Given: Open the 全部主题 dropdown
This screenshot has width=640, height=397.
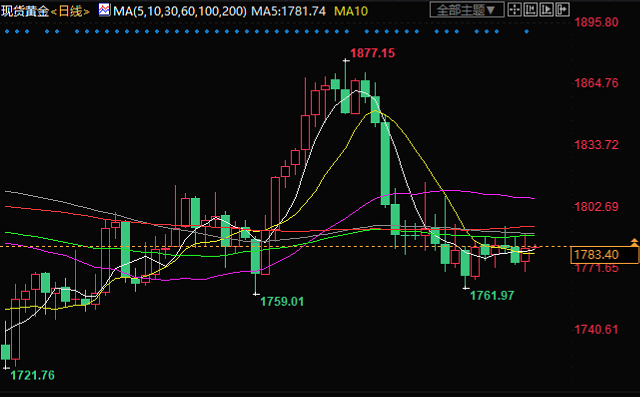Looking at the screenshot, I should click(467, 10).
